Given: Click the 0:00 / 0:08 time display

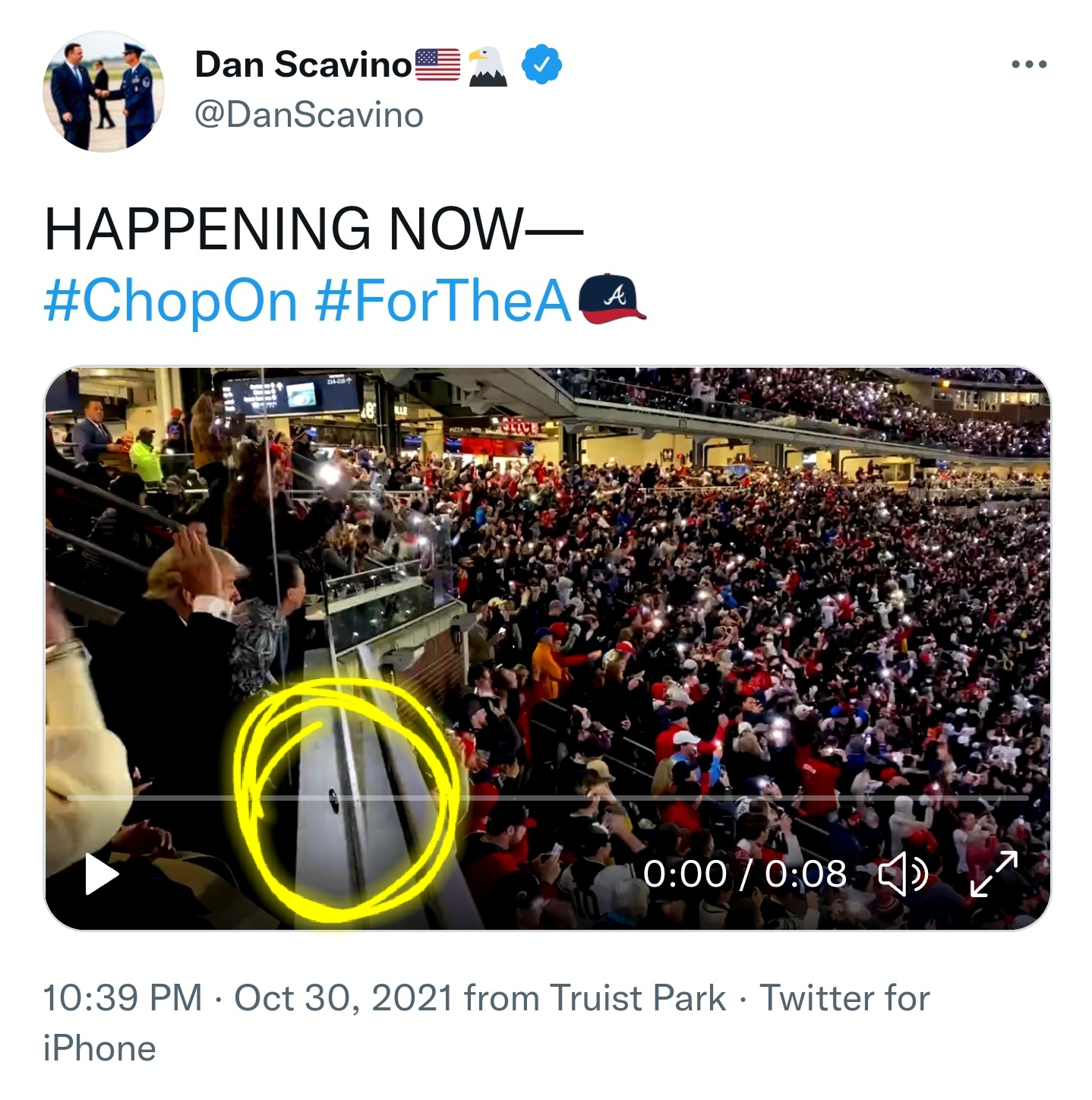Looking at the screenshot, I should coord(744,874).
